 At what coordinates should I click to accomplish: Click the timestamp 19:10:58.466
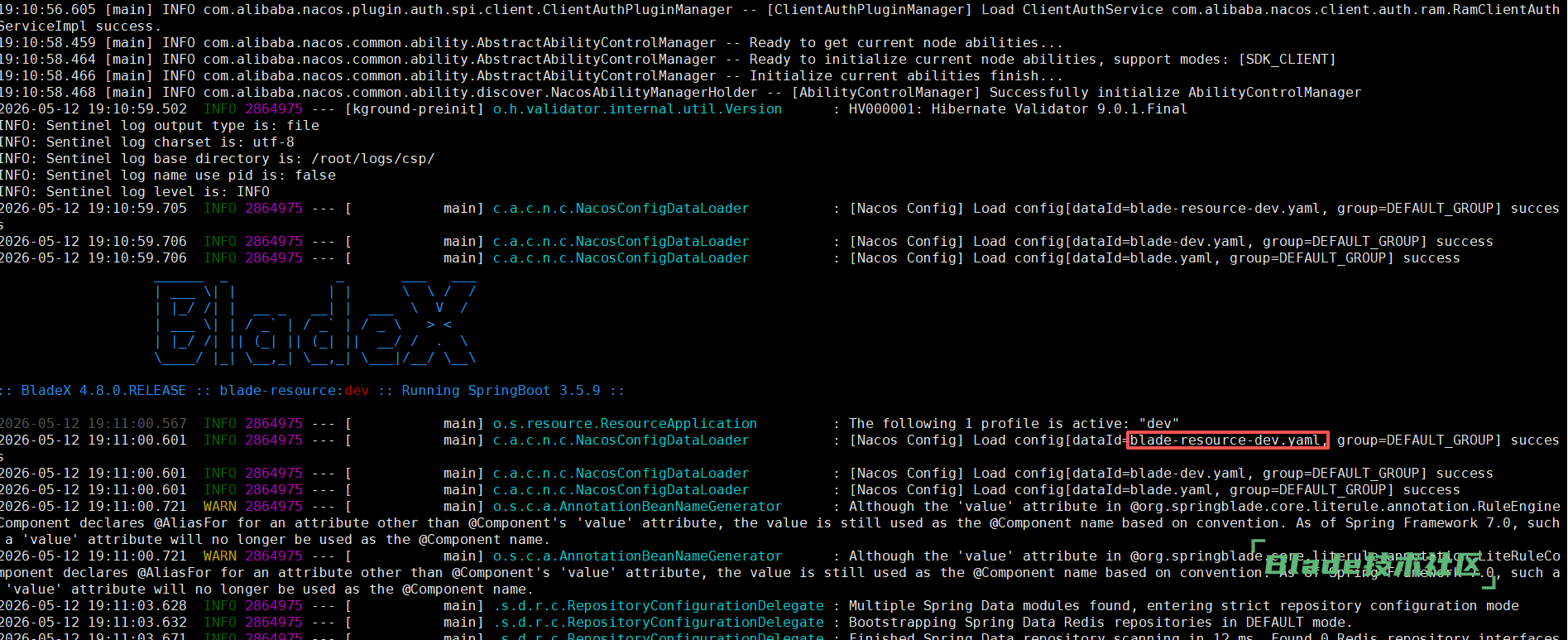(x=48, y=76)
